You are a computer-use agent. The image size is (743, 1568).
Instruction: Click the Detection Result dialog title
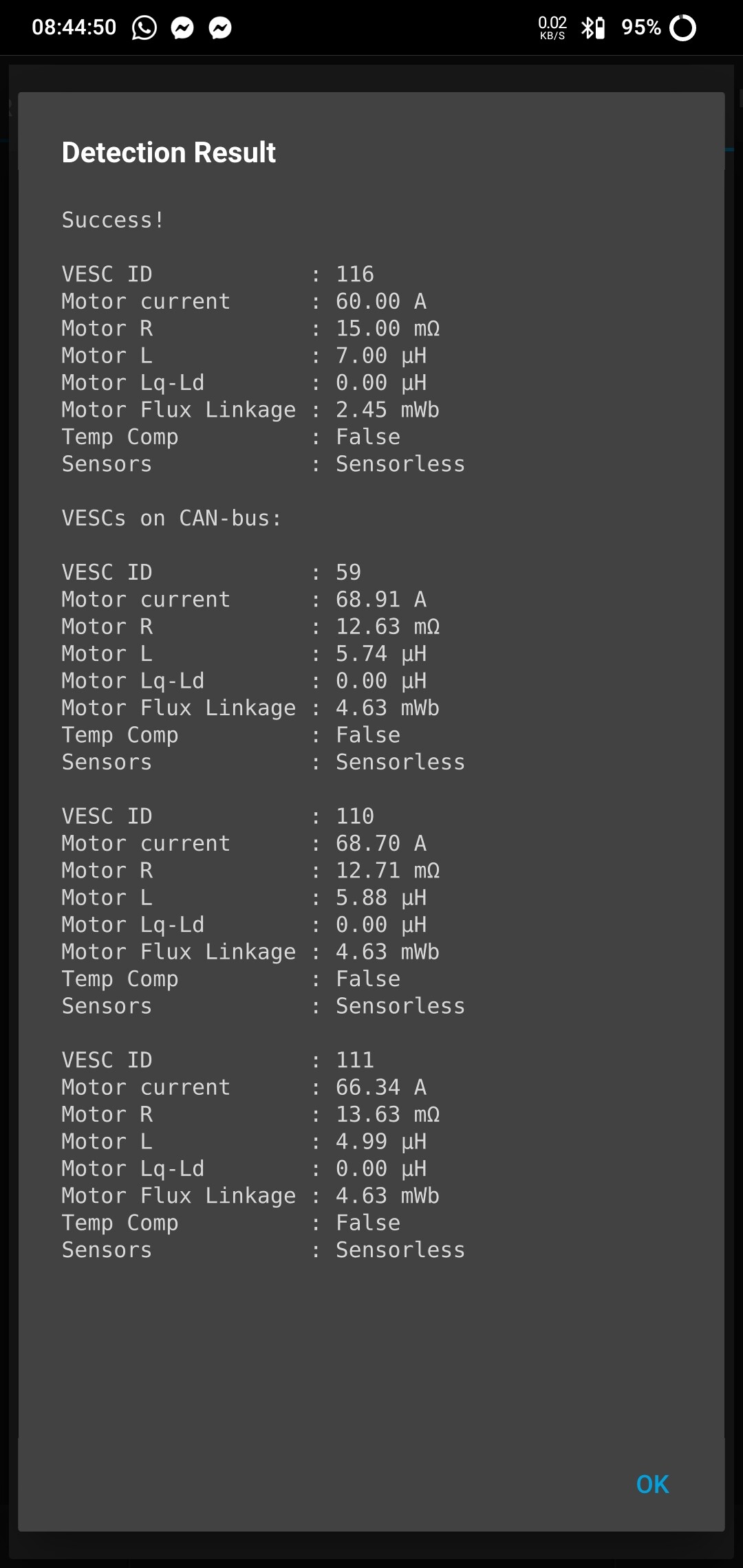(x=169, y=152)
